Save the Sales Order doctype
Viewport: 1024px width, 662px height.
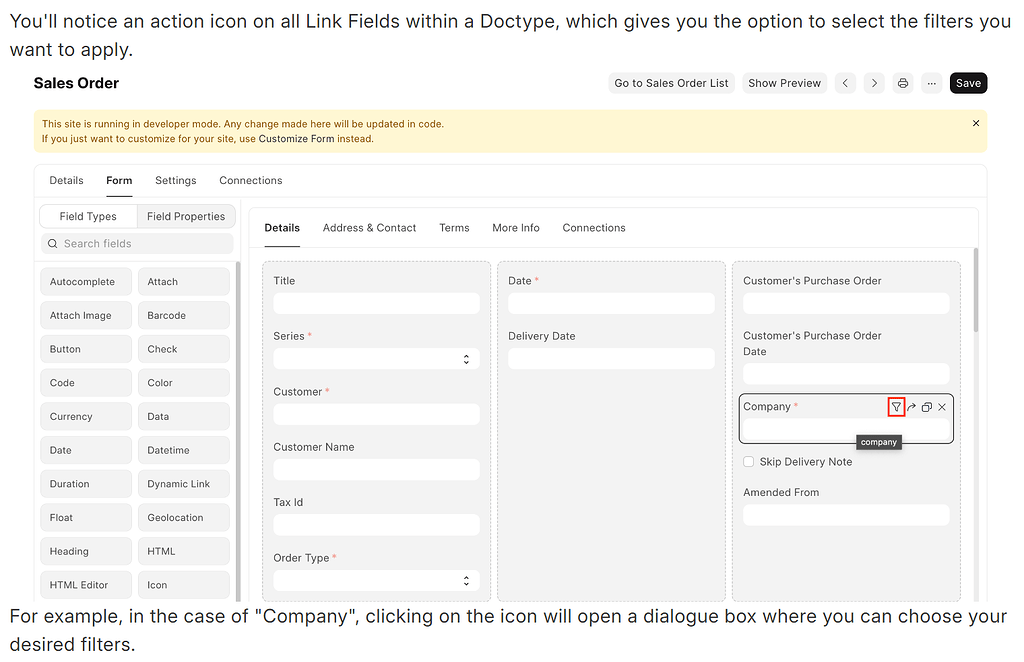pos(967,83)
